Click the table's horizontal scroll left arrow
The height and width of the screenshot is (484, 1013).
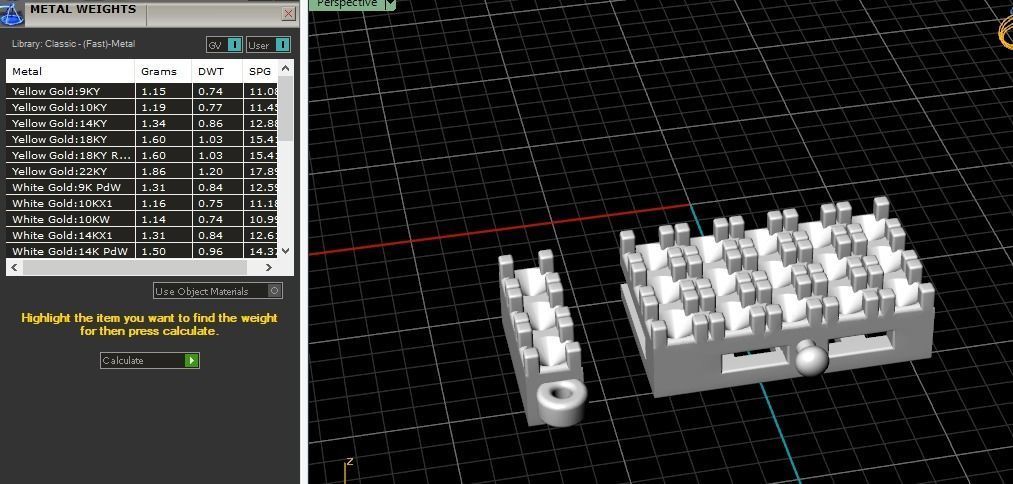click(x=14, y=267)
